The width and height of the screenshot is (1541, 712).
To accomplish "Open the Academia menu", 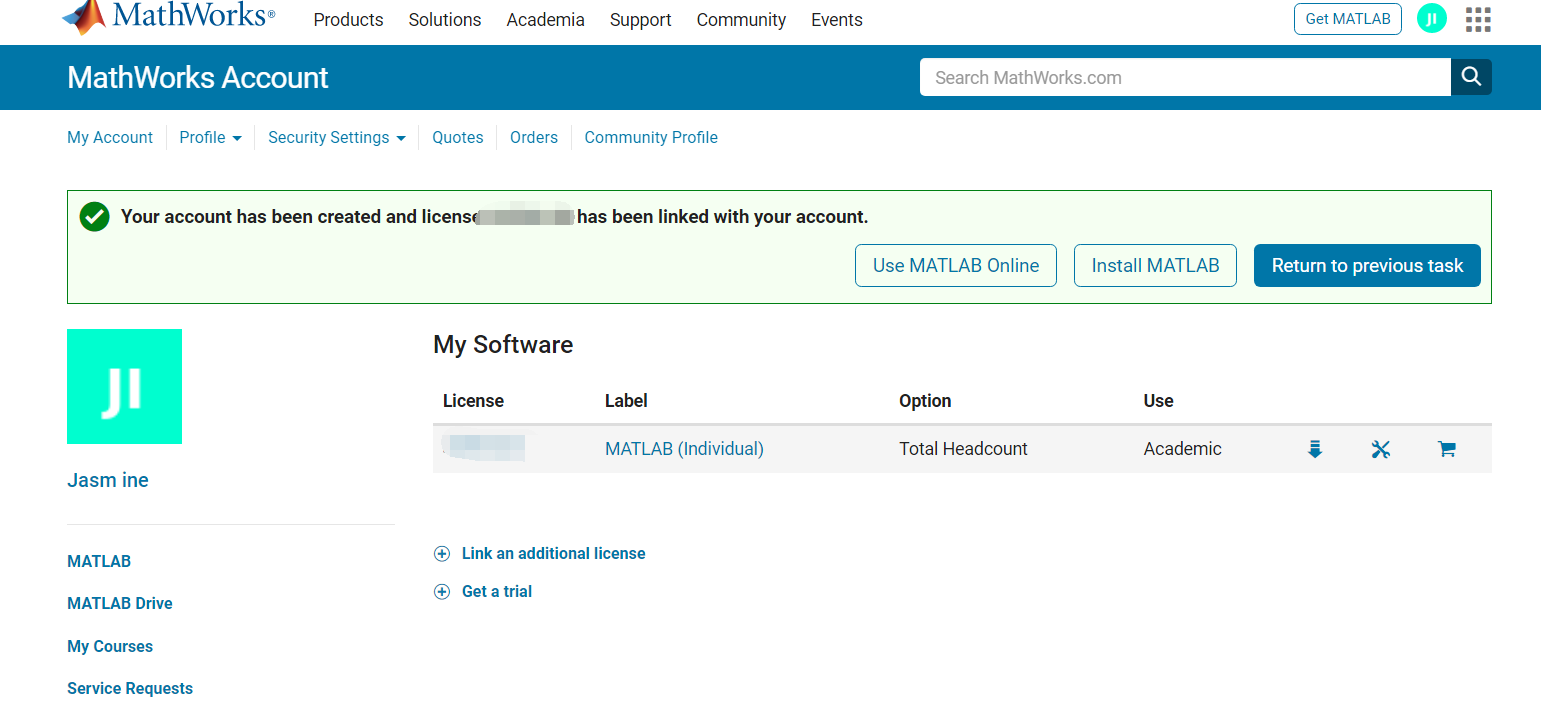I will (x=545, y=20).
